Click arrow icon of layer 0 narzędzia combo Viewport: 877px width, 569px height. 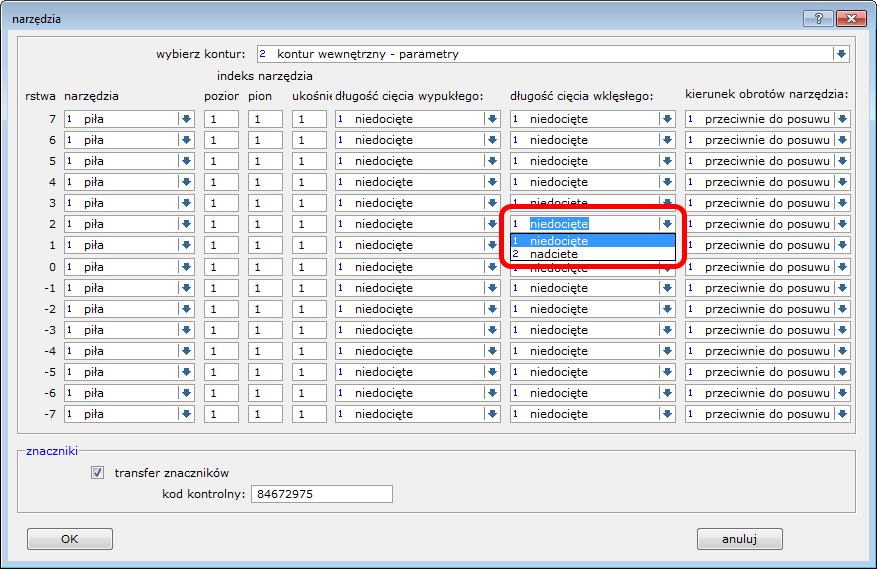point(186,267)
